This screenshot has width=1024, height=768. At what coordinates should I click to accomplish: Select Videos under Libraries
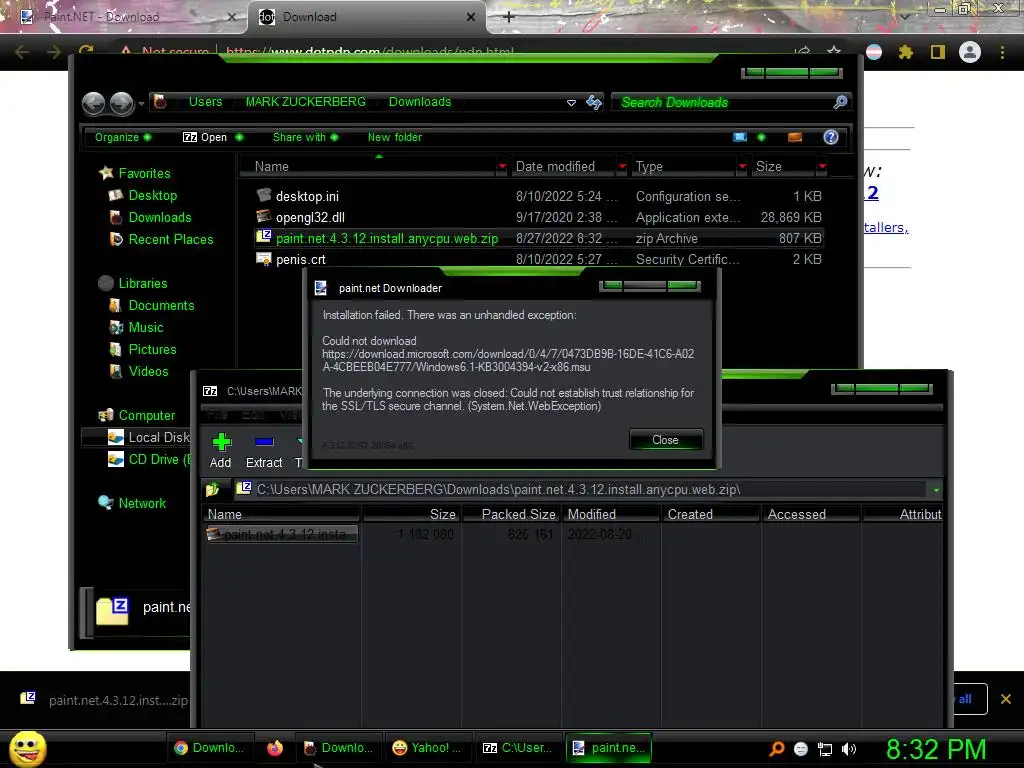(148, 372)
